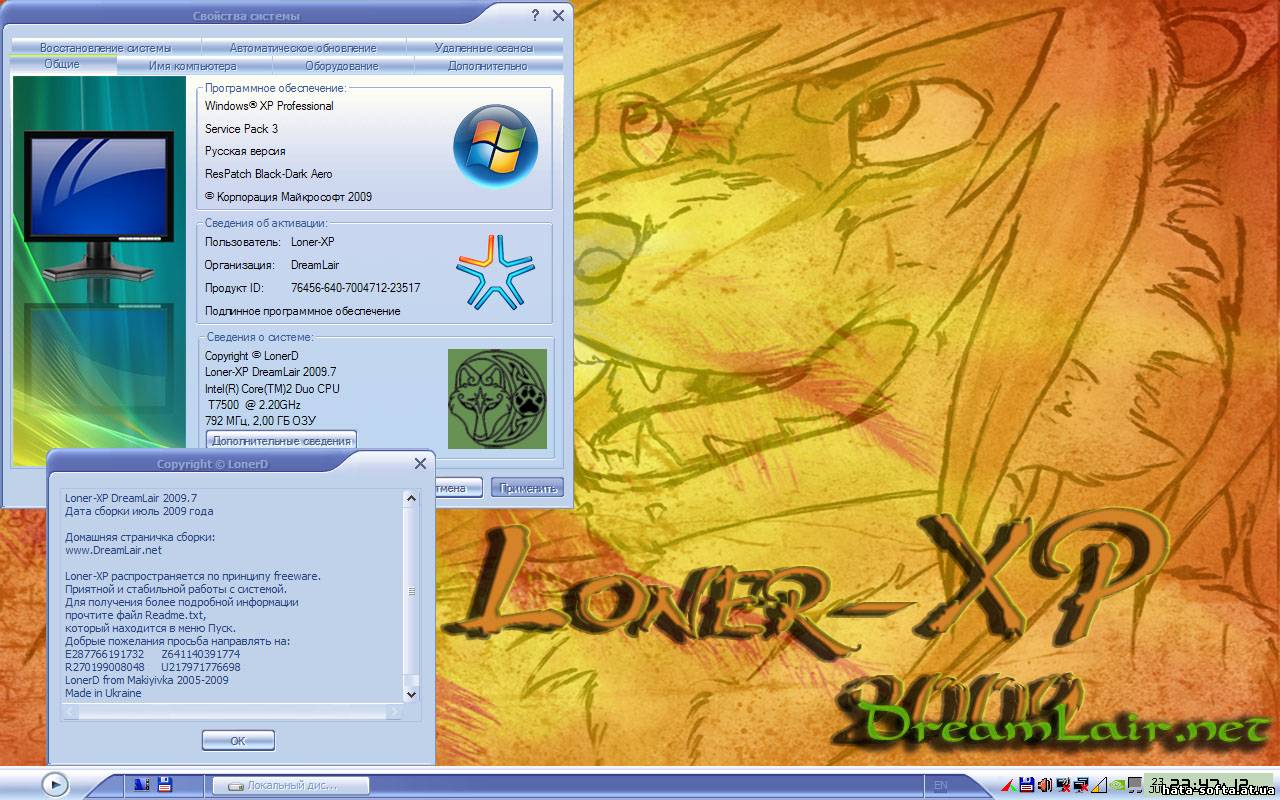Click the floppy disk icon in quick launch
The height and width of the screenshot is (800, 1280).
(x=165, y=785)
